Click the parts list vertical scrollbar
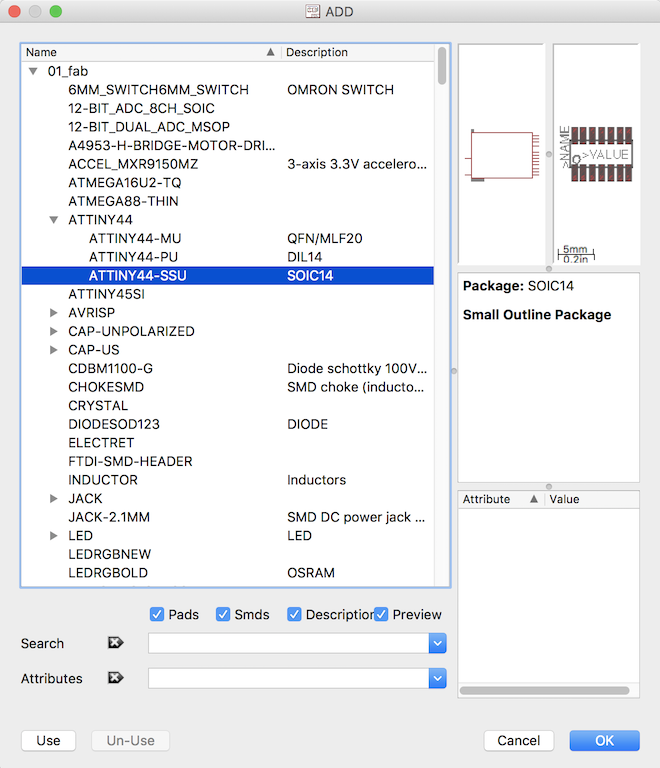This screenshot has height=768, width=660. 442,66
